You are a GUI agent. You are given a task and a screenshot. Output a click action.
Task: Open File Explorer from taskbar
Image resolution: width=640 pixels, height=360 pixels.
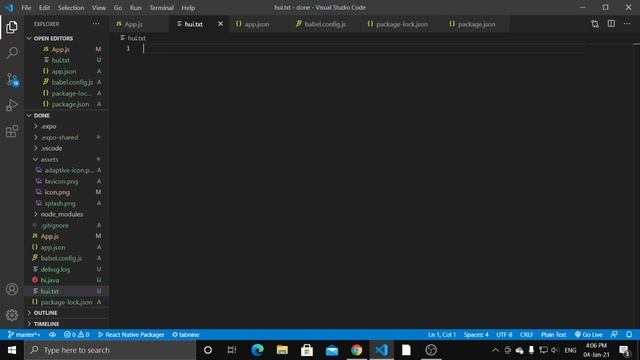click(x=282, y=350)
